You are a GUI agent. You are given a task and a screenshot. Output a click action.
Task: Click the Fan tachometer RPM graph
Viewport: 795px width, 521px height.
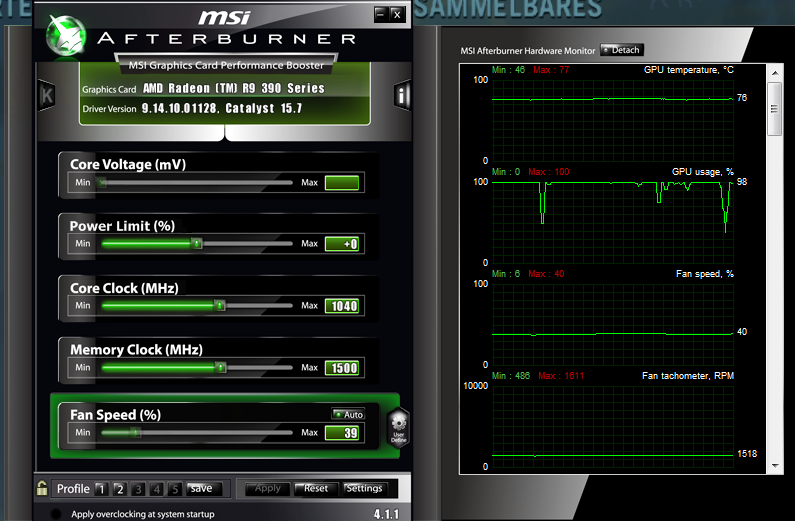(612, 426)
